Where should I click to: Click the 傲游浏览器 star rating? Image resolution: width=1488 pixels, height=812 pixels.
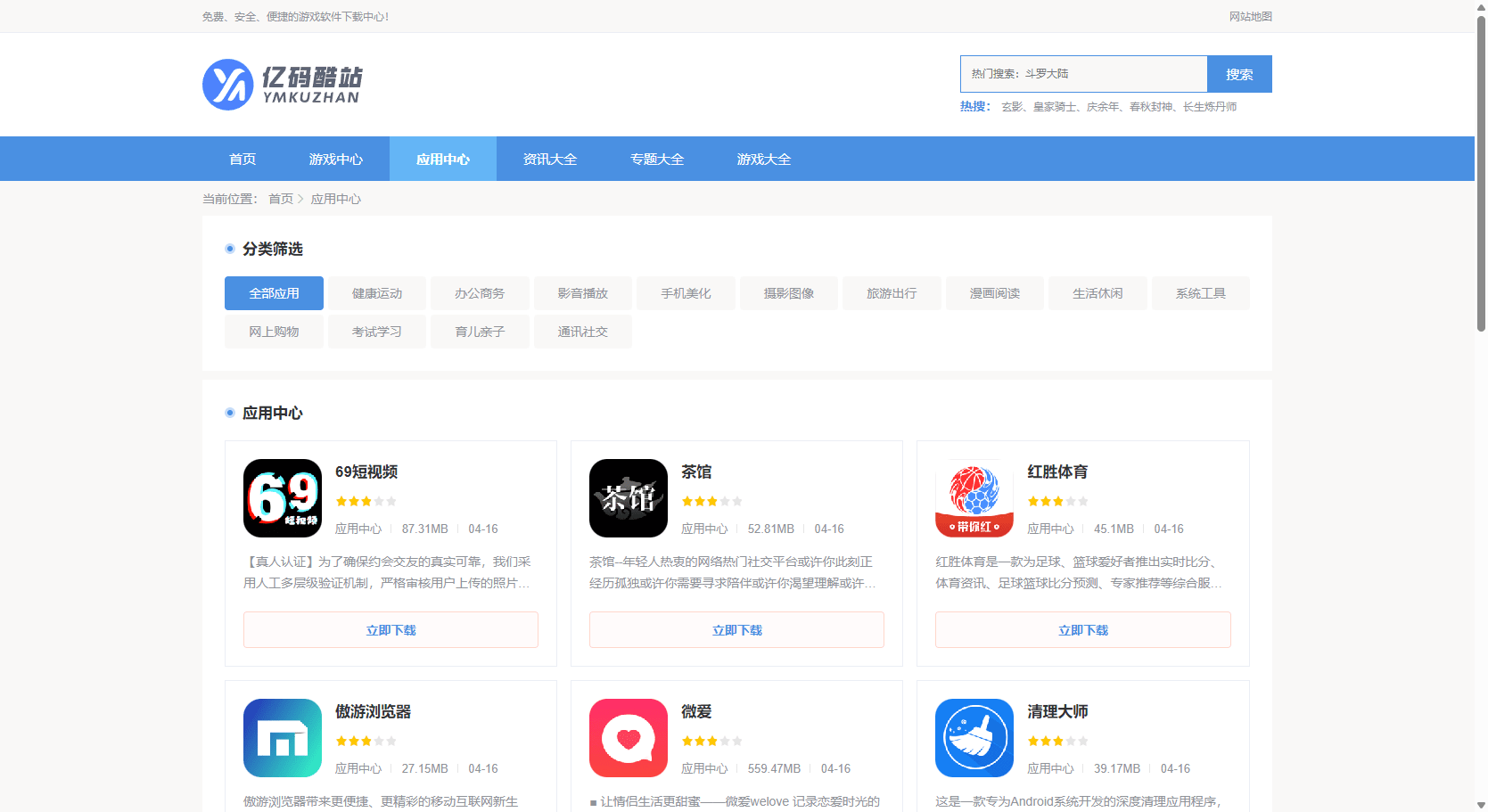pos(366,741)
